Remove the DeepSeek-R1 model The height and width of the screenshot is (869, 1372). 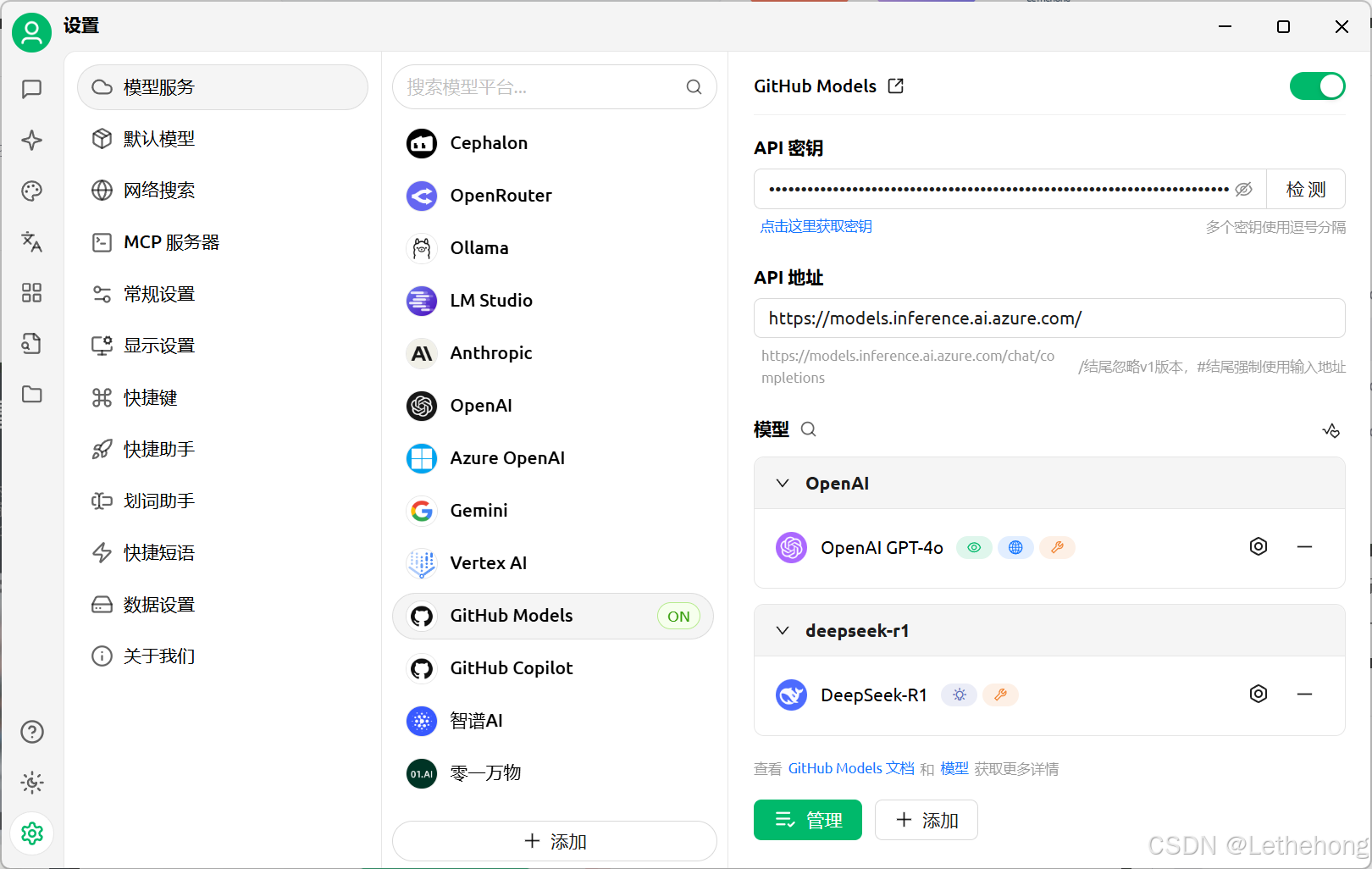tap(1304, 694)
